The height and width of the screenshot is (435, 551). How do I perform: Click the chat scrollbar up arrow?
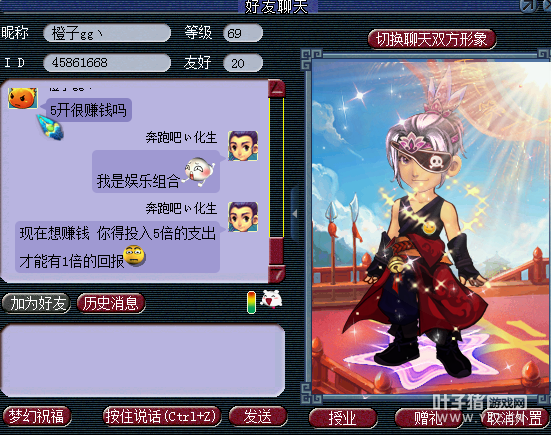click(277, 89)
